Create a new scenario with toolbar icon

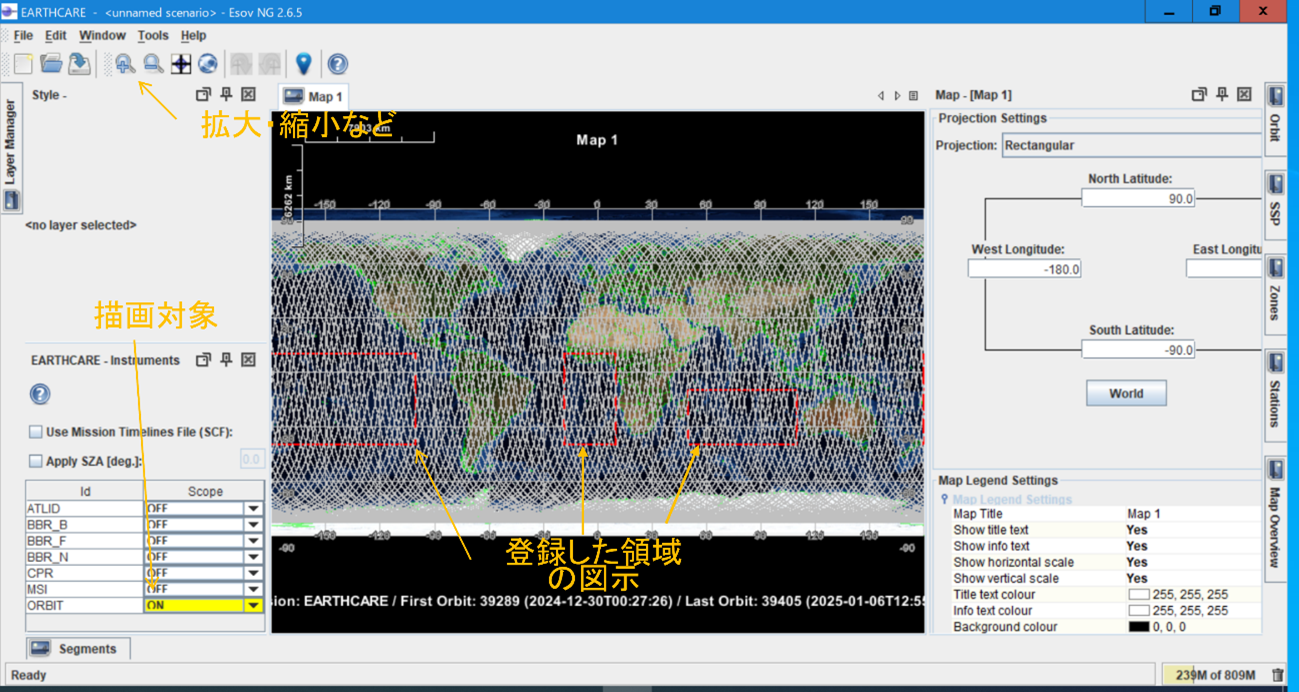[23, 64]
